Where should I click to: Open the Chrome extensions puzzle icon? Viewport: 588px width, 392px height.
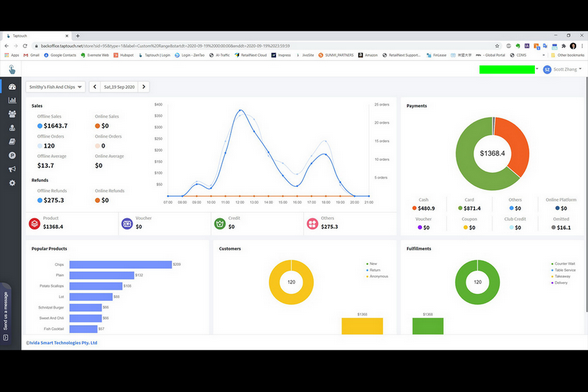click(x=564, y=46)
